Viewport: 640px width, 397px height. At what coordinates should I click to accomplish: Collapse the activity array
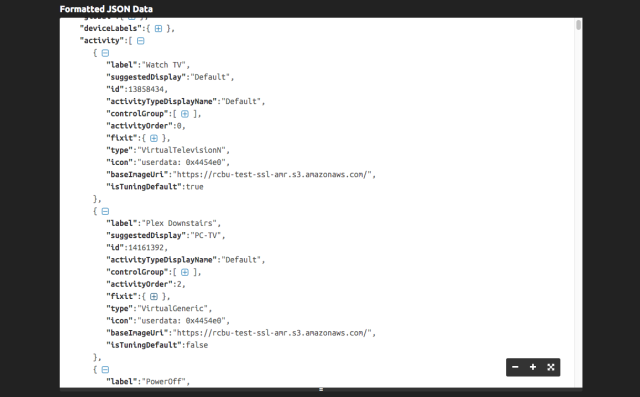pos(140,41)
